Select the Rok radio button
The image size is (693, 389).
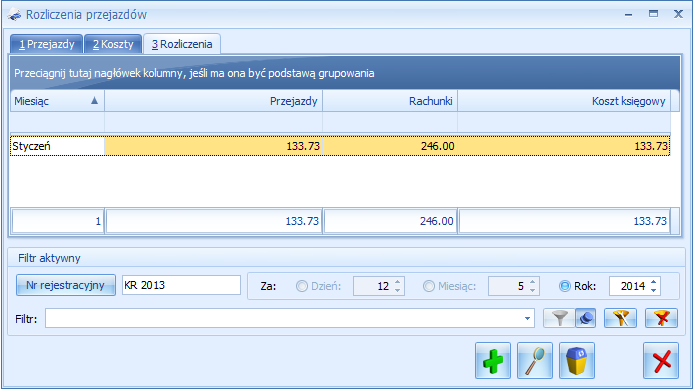pos(565,286)
